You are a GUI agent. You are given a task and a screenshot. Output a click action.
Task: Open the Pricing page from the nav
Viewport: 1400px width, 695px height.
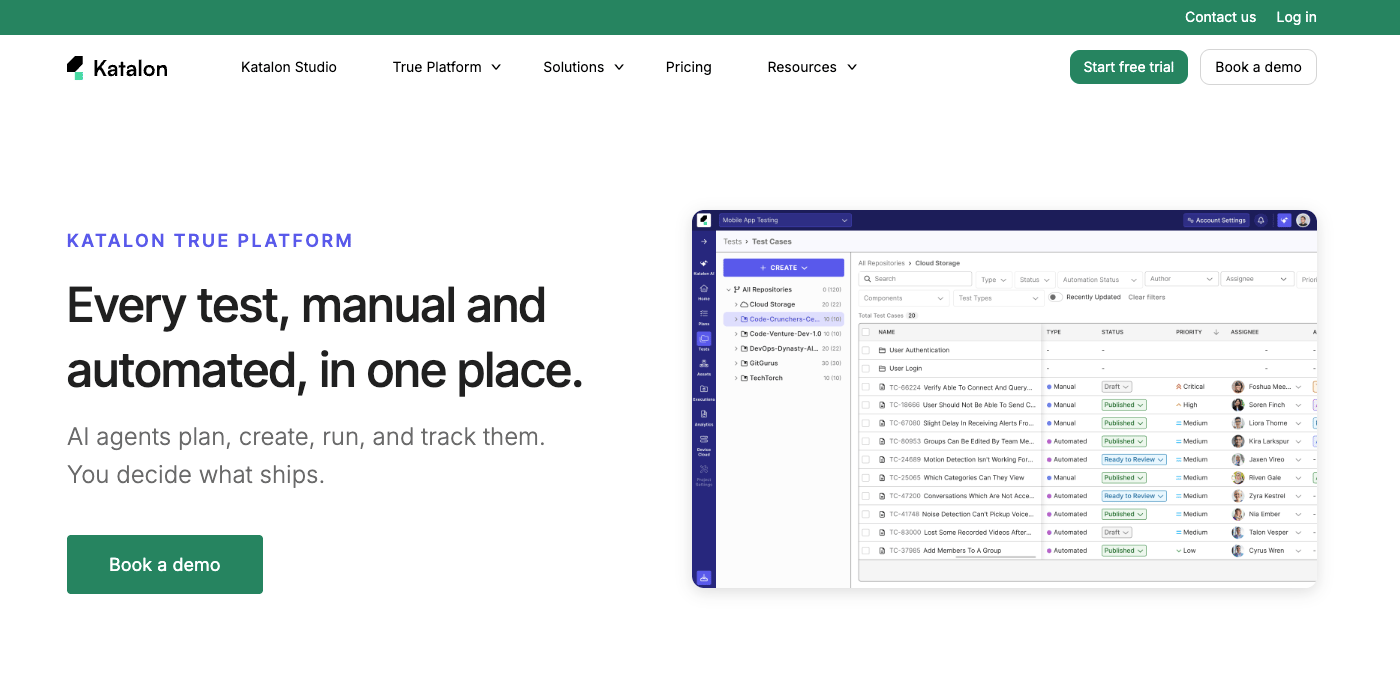689,67
